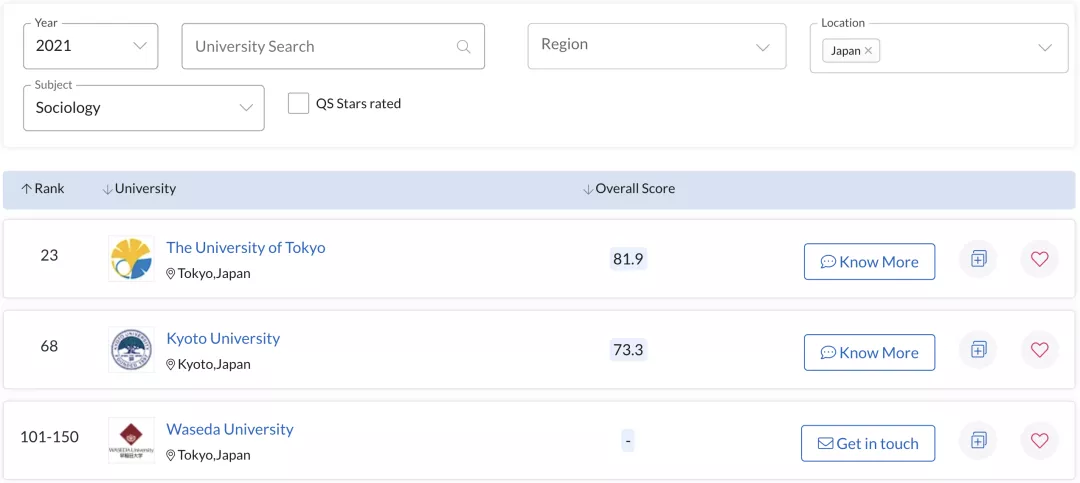Open the Kyoto University logo
The image size is (1080, 483).
(x=132, y=349)
